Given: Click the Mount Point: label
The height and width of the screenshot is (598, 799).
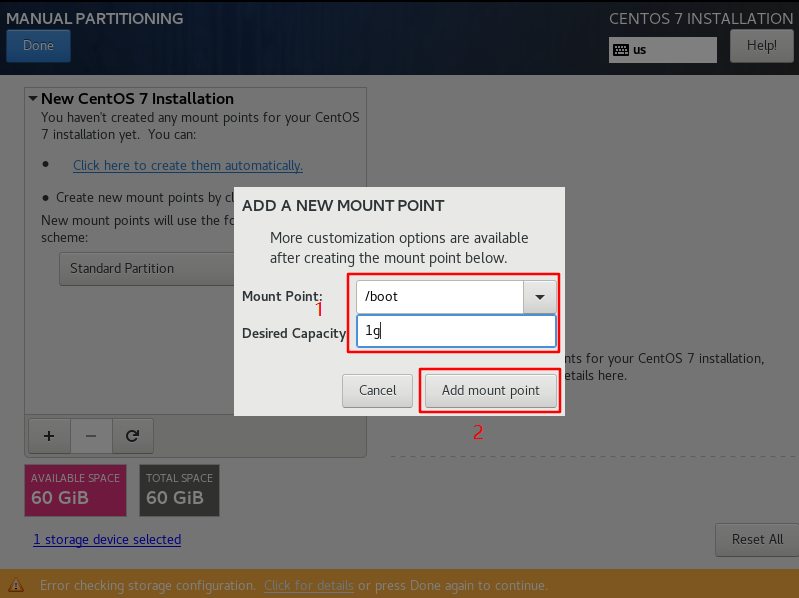Looking at the screenshot, I should click(282, 296).
